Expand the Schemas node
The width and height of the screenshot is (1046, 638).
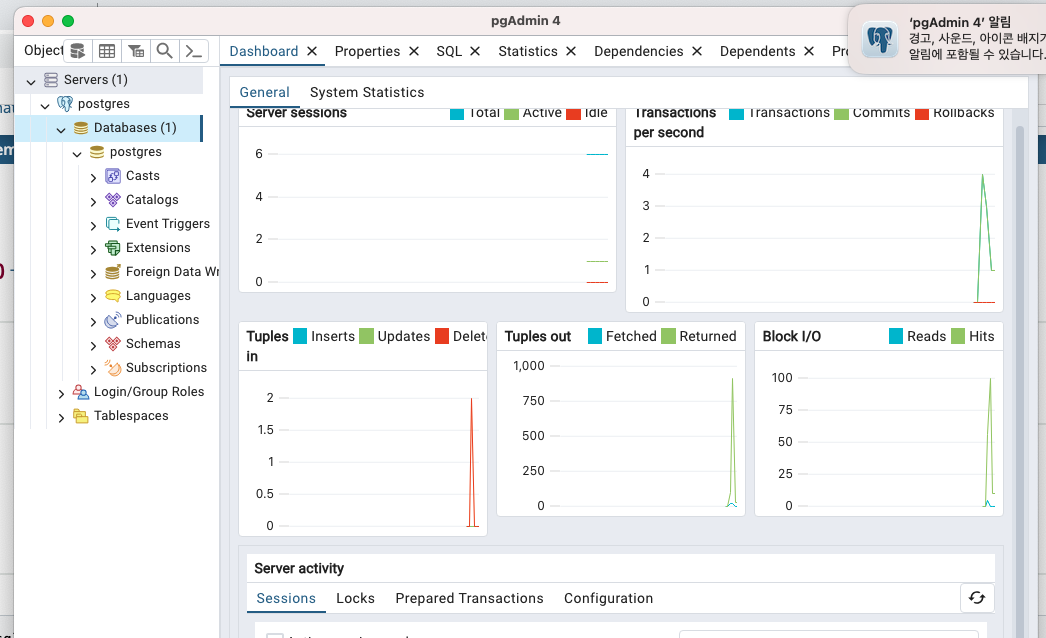pyautogui.click(x=93, y=346)
